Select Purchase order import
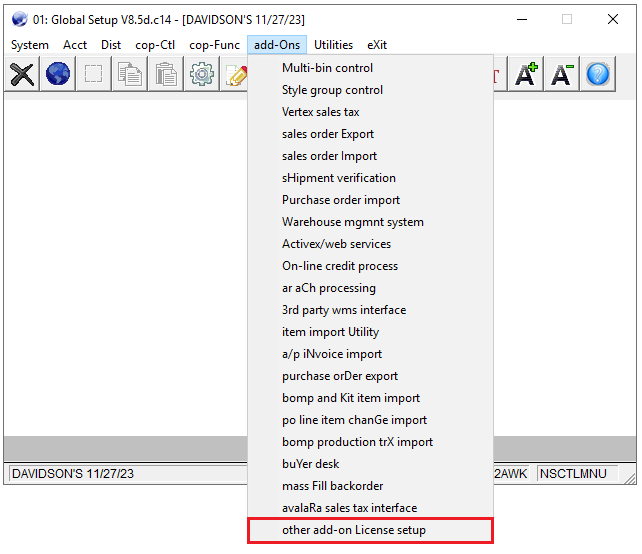The height and width of the screenshot is (554, 642). 371,200
